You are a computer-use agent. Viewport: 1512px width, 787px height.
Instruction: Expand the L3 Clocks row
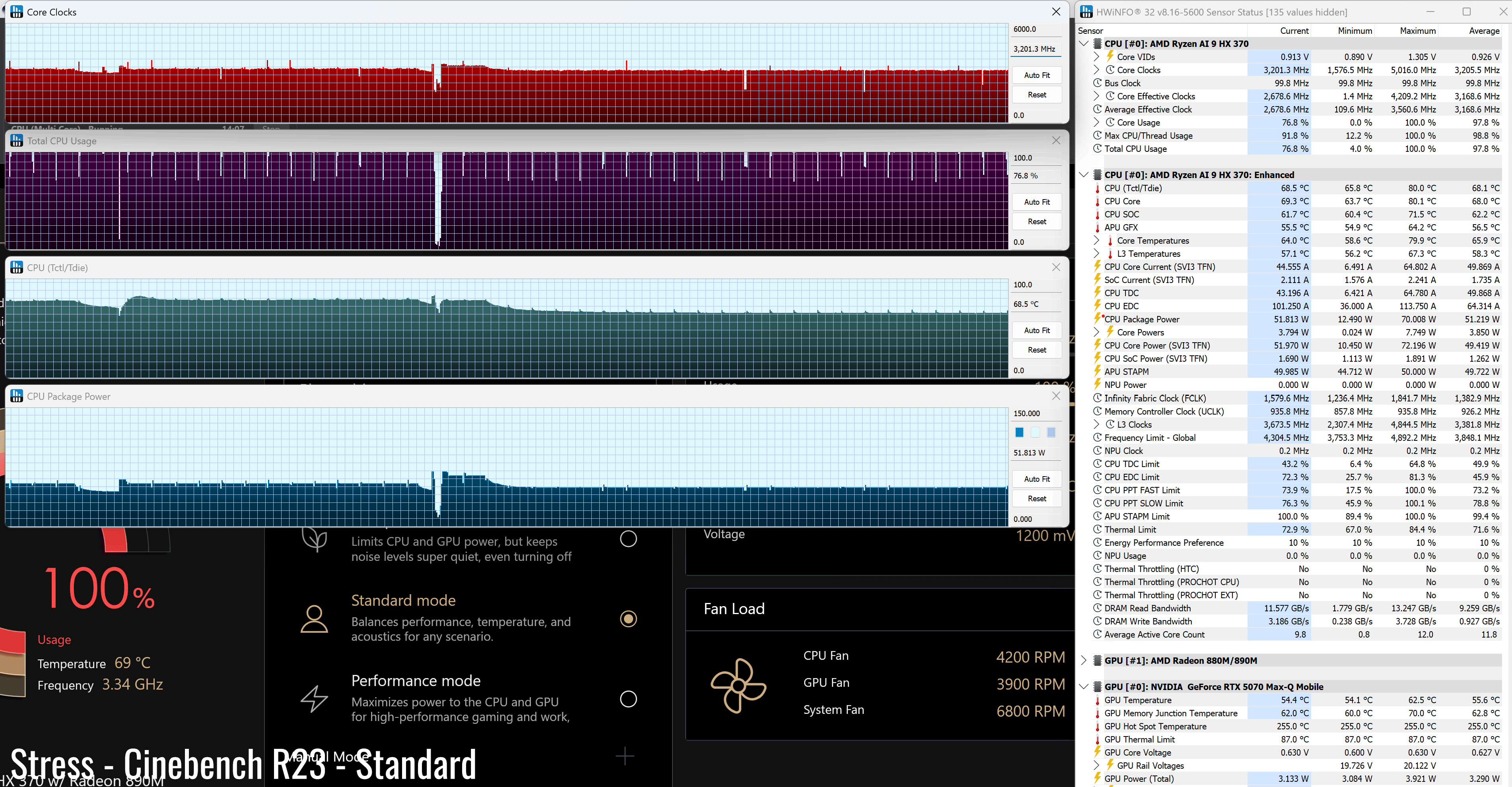1096,425
